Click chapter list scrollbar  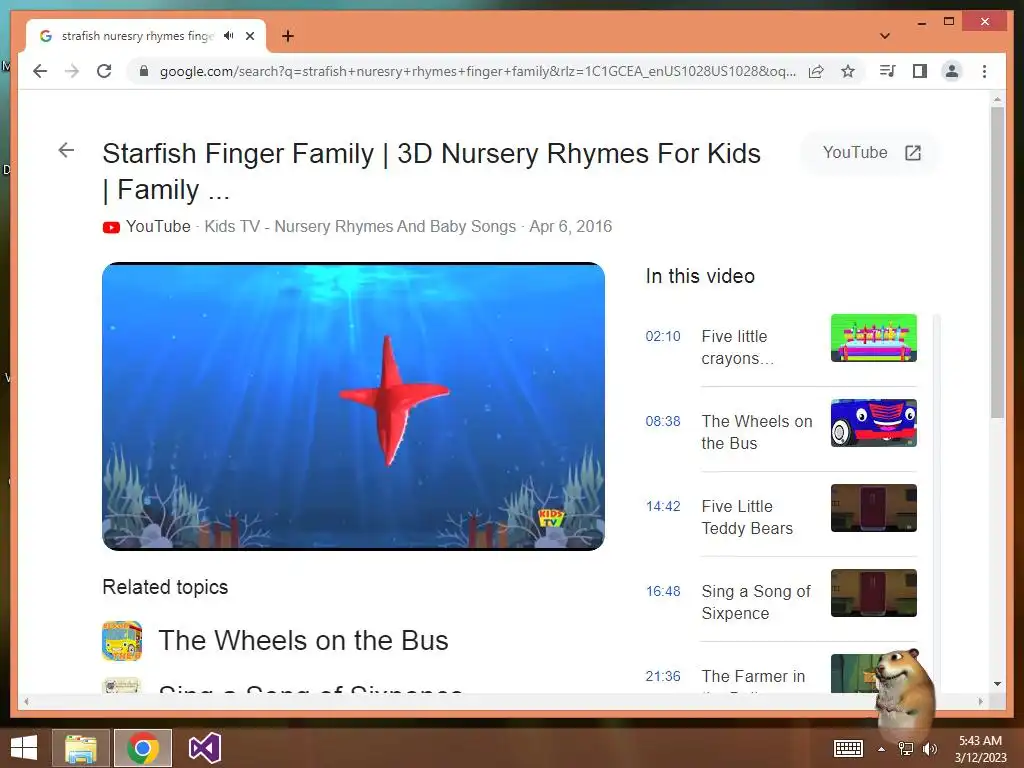pyautogui.click(x=937, y=503)
